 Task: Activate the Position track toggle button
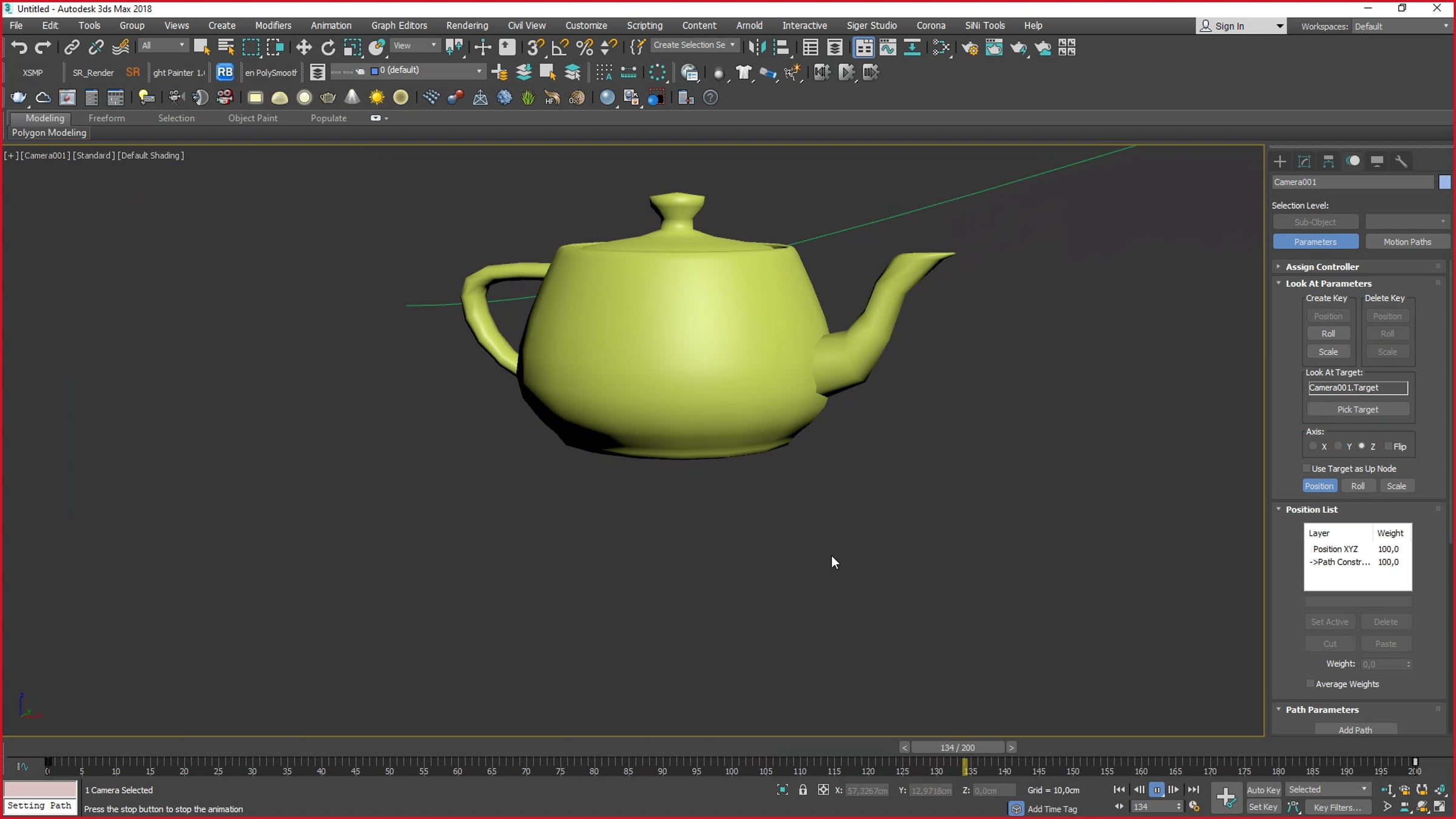coord(1319,486)
